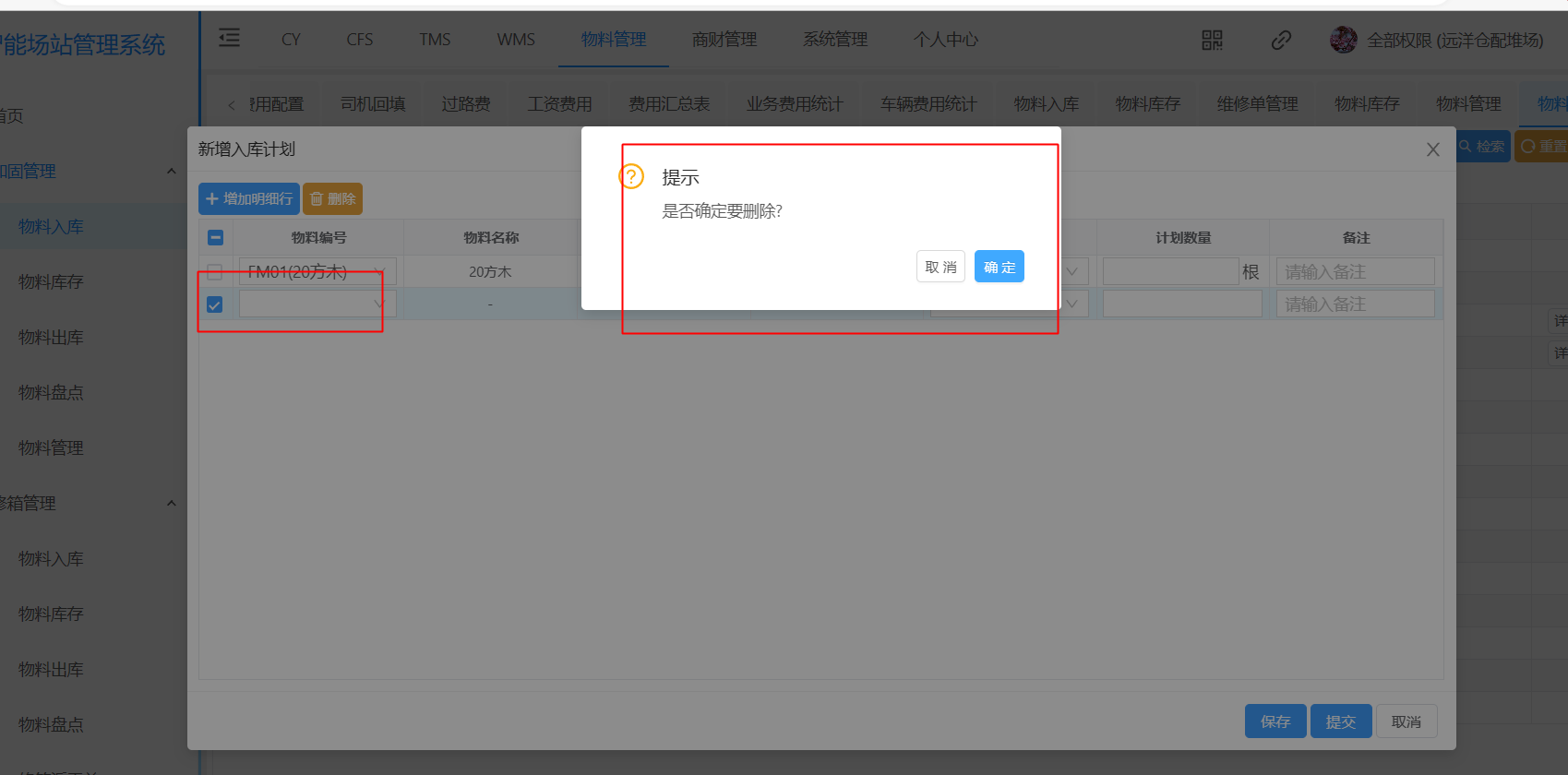The image size is (1568, 775).
Task: Click the 检索 search button
Action: click(x=1482, y=147)
